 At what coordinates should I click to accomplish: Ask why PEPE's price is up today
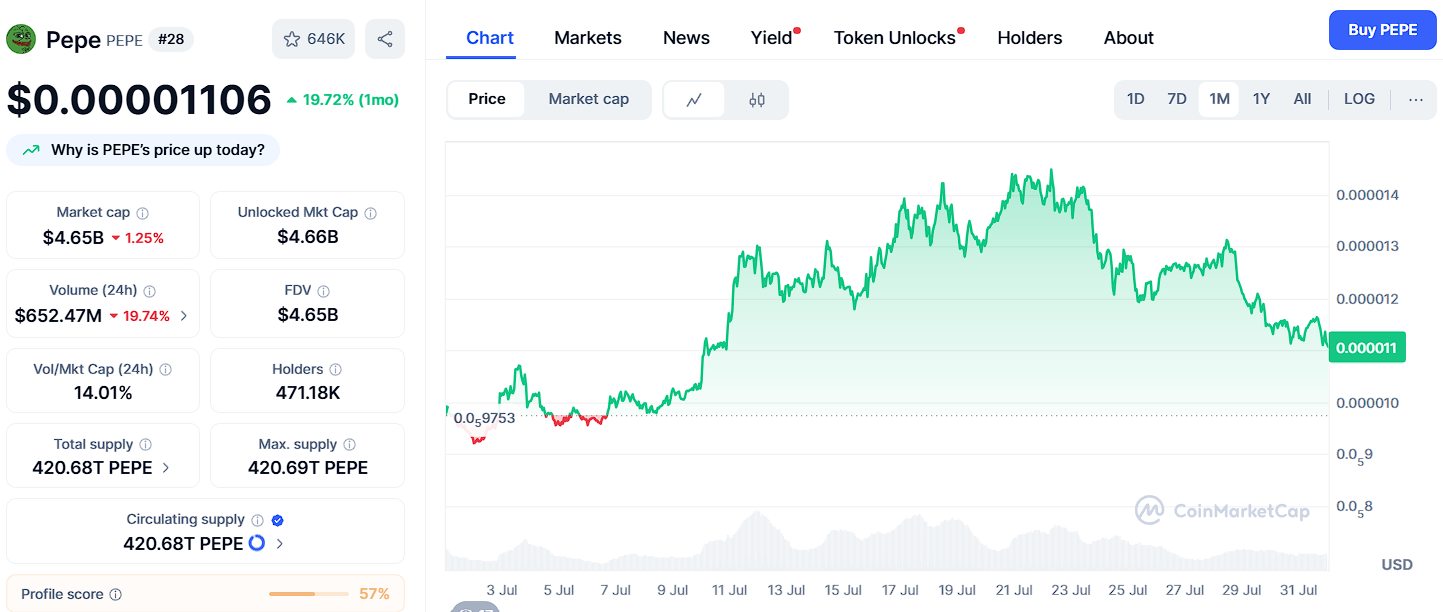coord(143,150)
